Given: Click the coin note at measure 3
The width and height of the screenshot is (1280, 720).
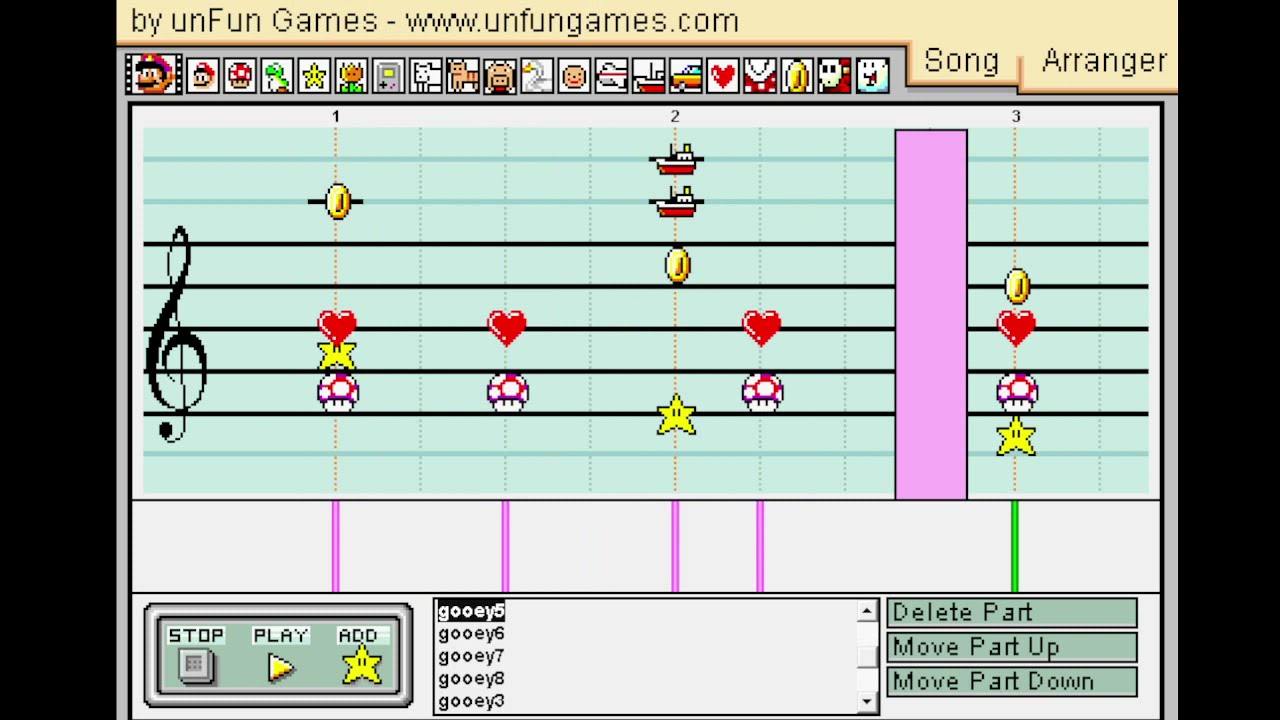Looking at the screenshot, I should coord(1017,286).
